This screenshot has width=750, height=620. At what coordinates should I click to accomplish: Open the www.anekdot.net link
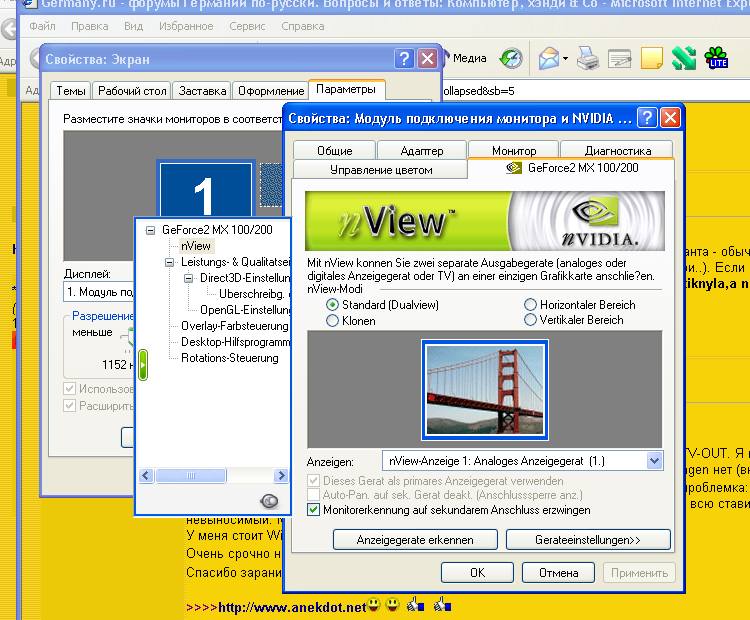point(292,607)
